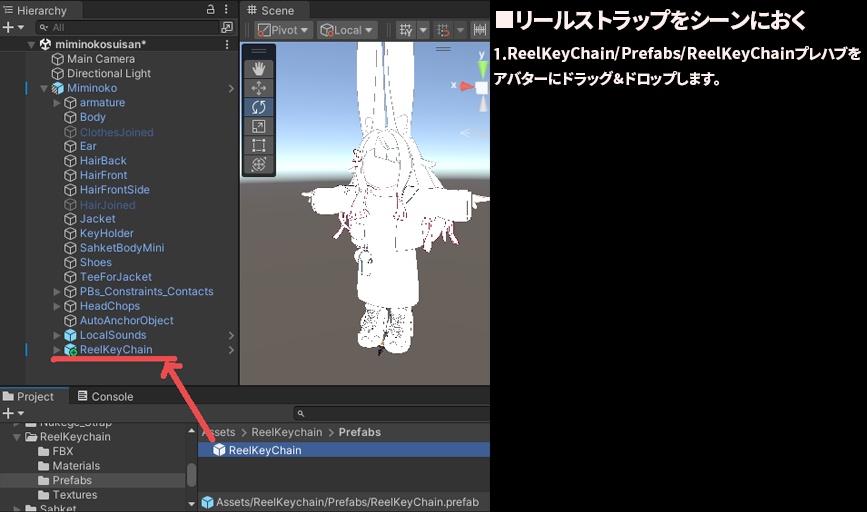Image resolution: width=867 pixels, height=512 pixels.
Task: Expand PBs_Constraints_Contacts object
Action: 56,291
